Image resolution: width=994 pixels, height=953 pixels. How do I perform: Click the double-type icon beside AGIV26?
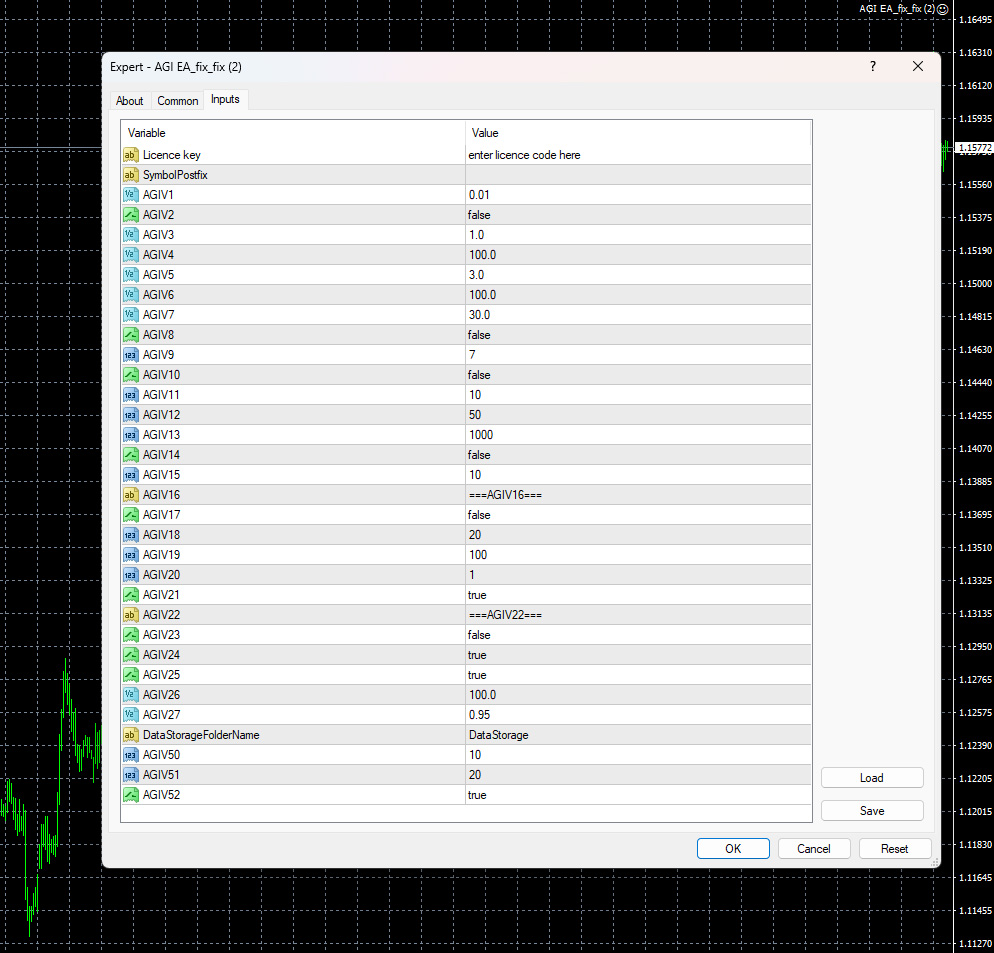131,694
